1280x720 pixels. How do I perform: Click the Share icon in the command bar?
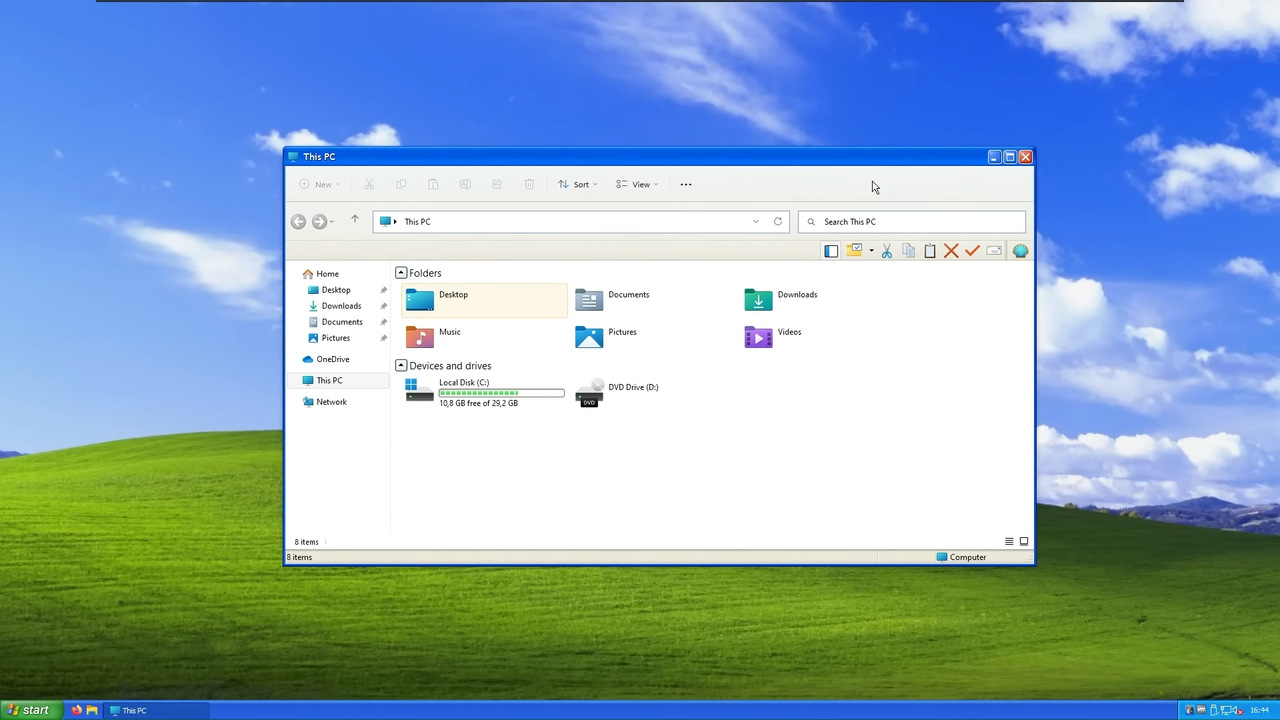pyautogui.click(x=497, y=184)
